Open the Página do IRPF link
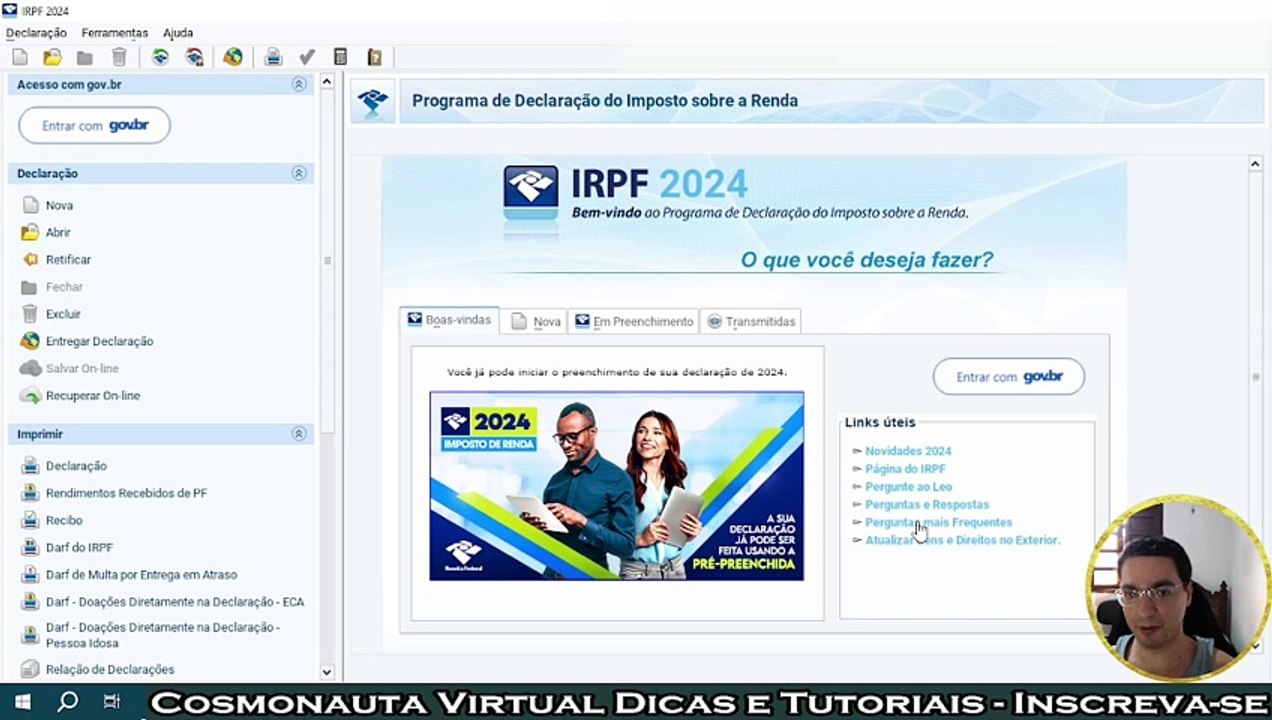Viewport: 1272px width, 720px height. tap(905, 469)
